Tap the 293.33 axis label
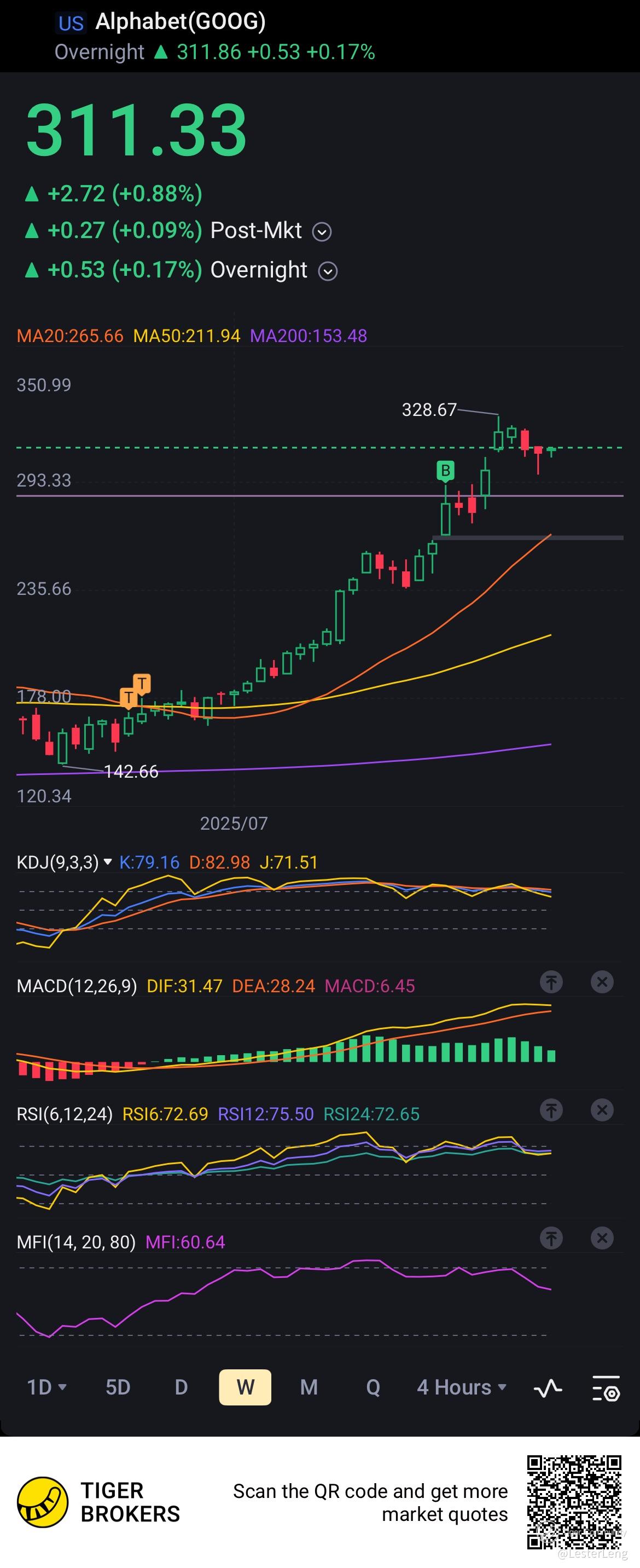 (x=44, y=481)
